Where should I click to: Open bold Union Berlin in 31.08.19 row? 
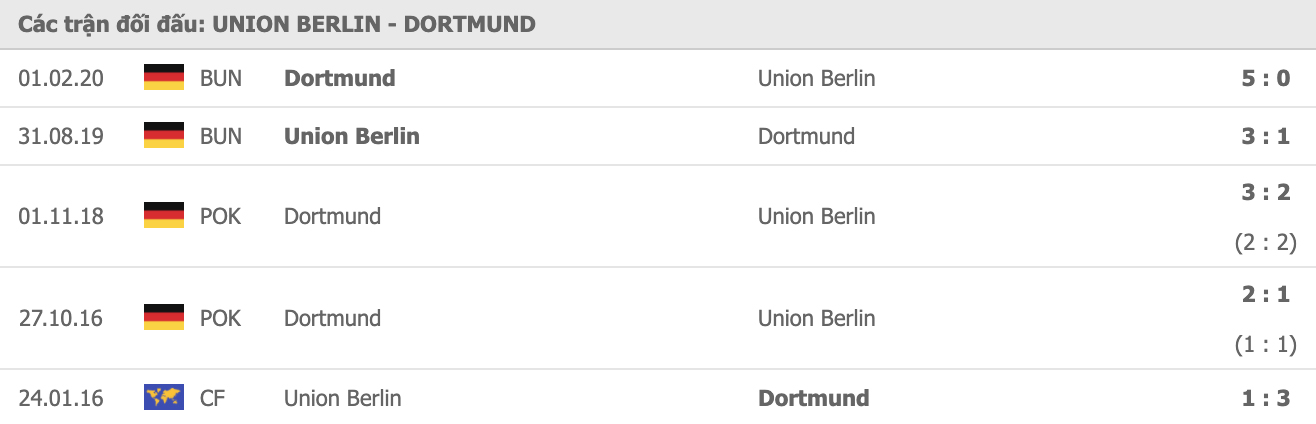[x=352, y=136]
